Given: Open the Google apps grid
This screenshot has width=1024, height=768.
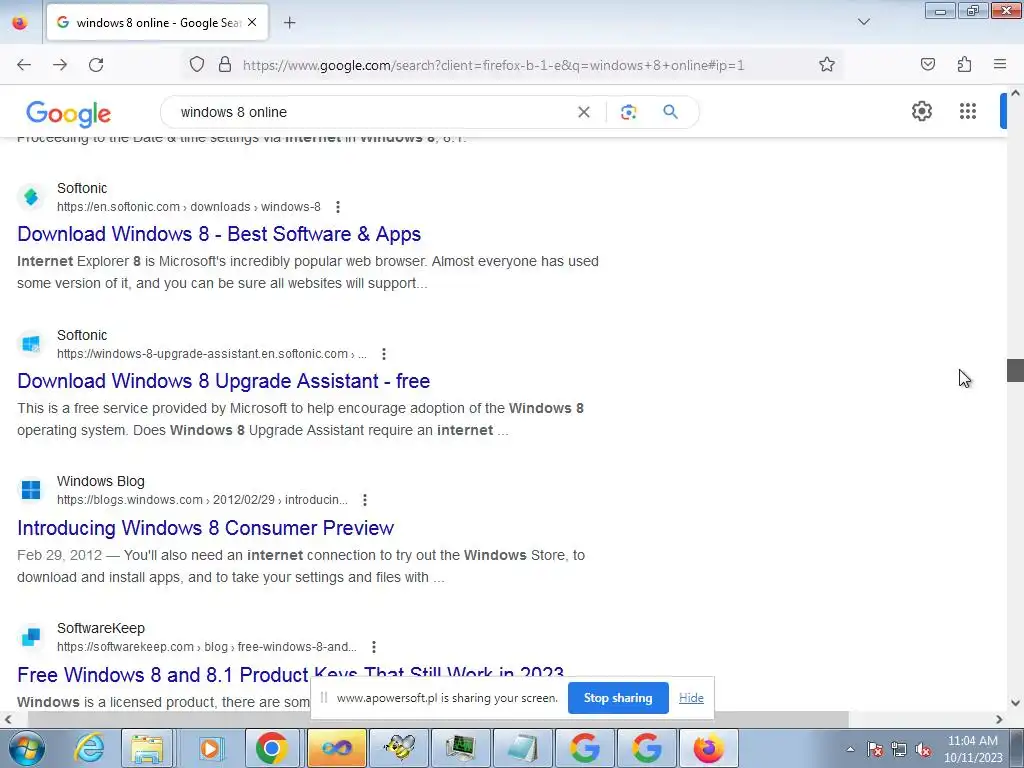Looking at the screenshot, I should 968,112.
